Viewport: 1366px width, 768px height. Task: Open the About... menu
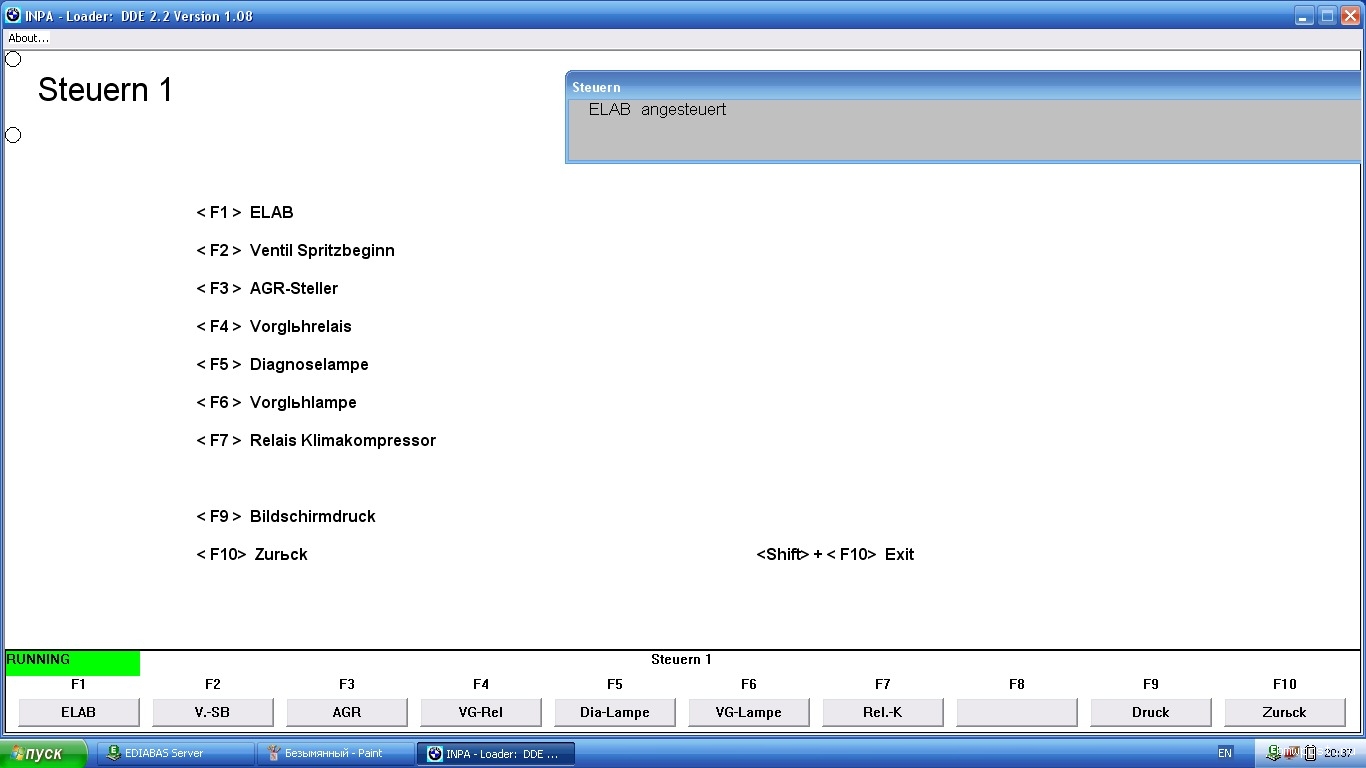tap(28, 38)
